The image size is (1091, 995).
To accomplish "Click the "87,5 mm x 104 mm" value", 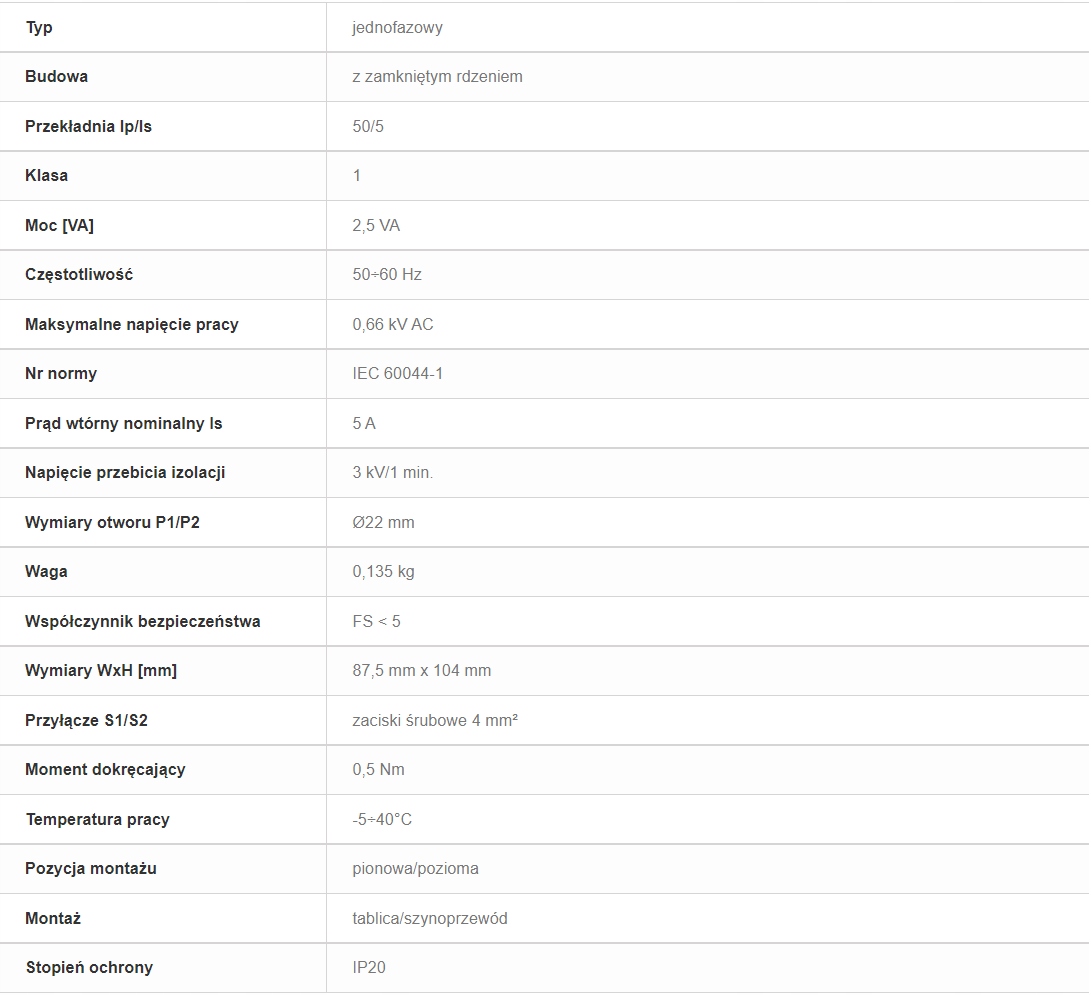I will [422, 670].
